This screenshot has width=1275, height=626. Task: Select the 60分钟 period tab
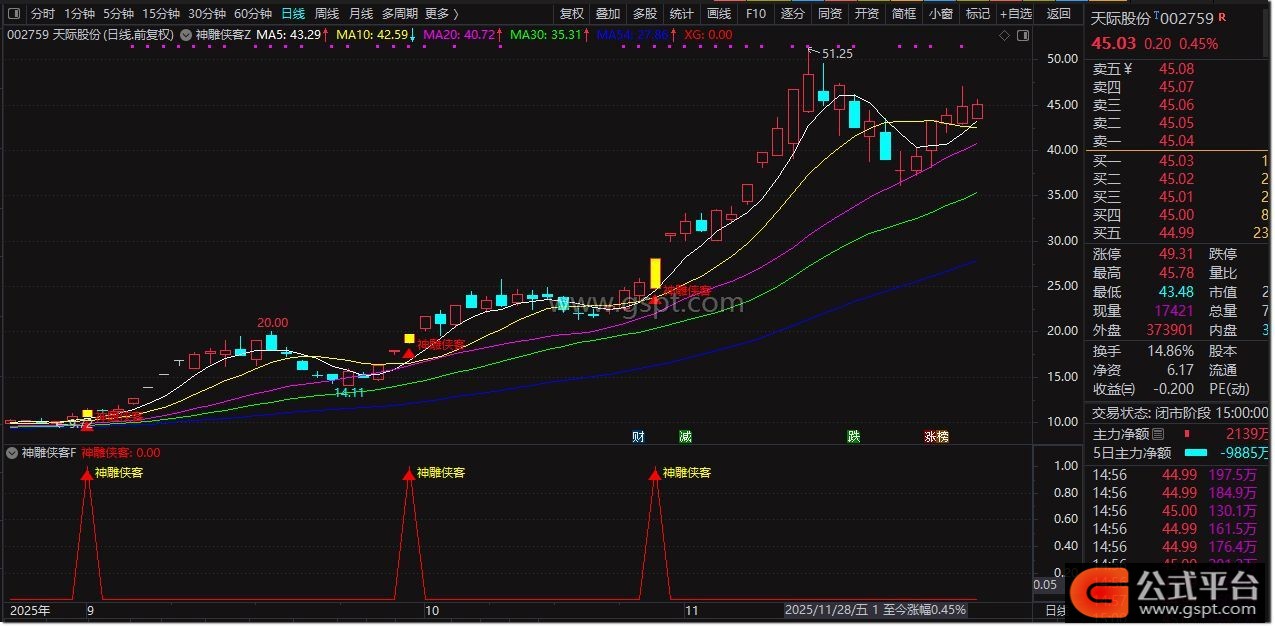252,14
